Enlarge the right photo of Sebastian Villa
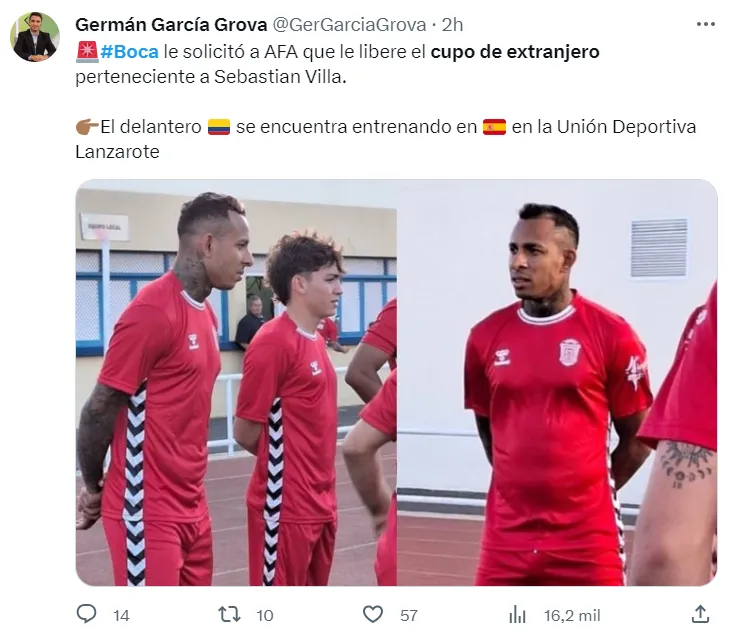This screenshot has width=729, height=633. click(557, 382)
